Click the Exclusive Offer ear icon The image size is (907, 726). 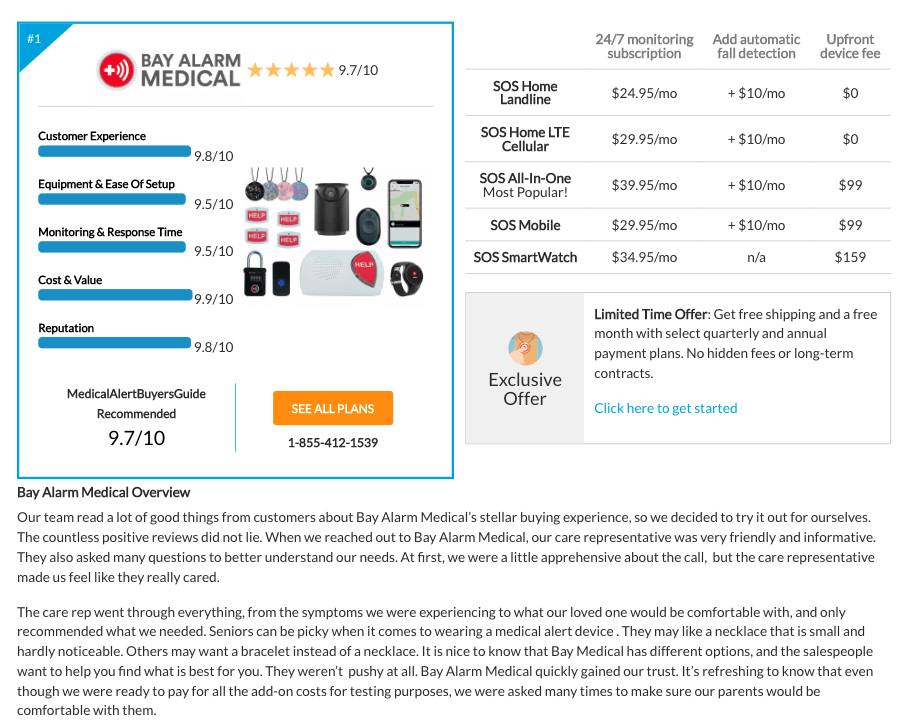tap(525, 348)
